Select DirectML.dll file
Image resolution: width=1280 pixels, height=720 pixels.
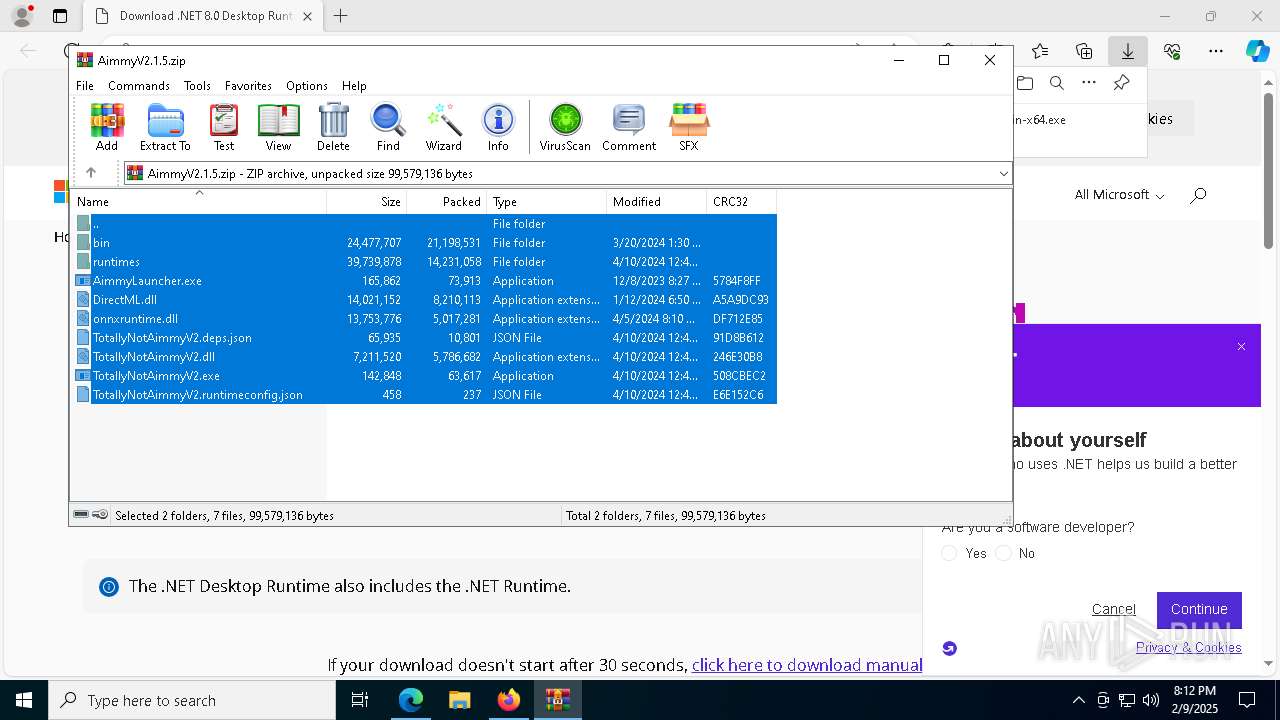[424, 300]
